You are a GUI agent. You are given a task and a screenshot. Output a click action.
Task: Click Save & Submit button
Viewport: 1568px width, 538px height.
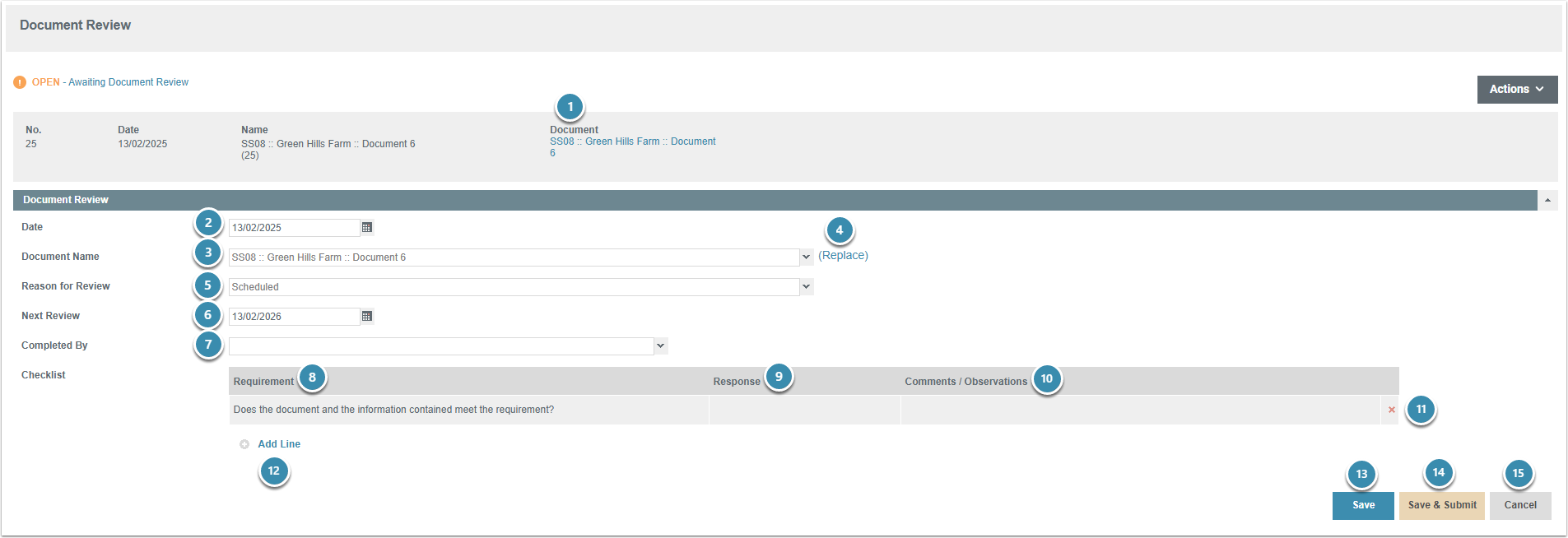(x=1441, y=506)
